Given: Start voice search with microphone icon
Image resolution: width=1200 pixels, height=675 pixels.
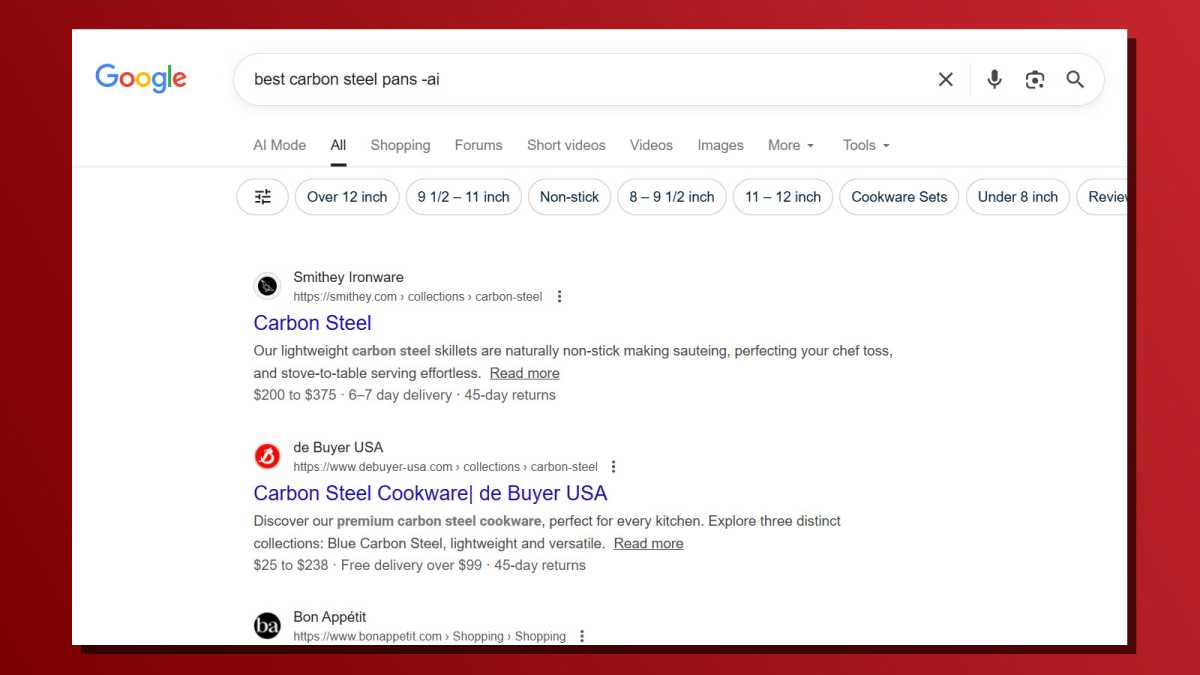Looking at the screenshot, I should [994, 80].
